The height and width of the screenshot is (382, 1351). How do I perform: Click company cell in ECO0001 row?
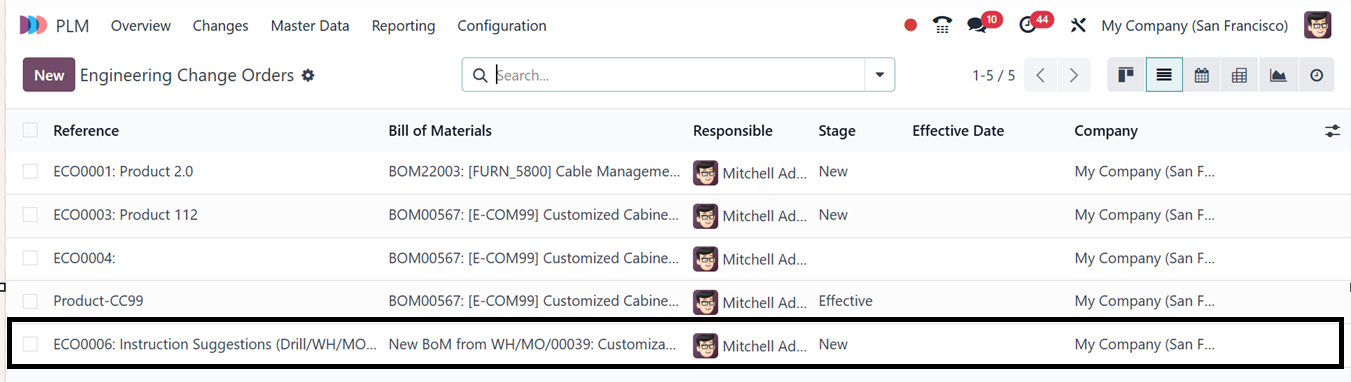point(1145,172)
